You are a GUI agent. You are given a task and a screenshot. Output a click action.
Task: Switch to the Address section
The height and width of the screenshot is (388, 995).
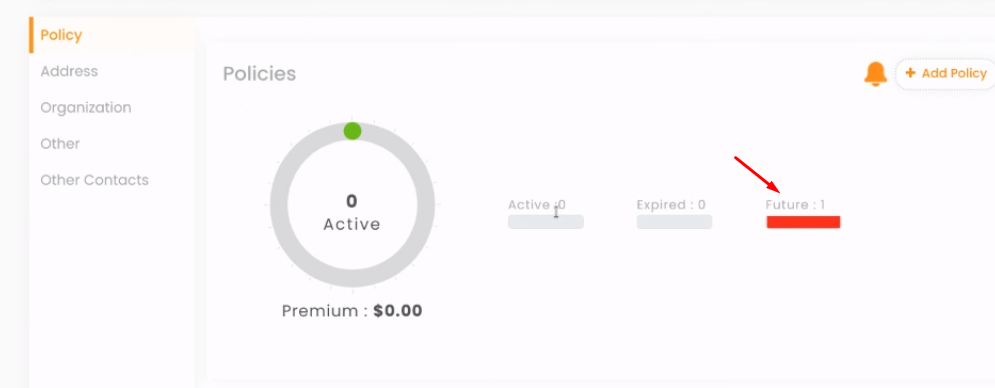pos(69,71)
